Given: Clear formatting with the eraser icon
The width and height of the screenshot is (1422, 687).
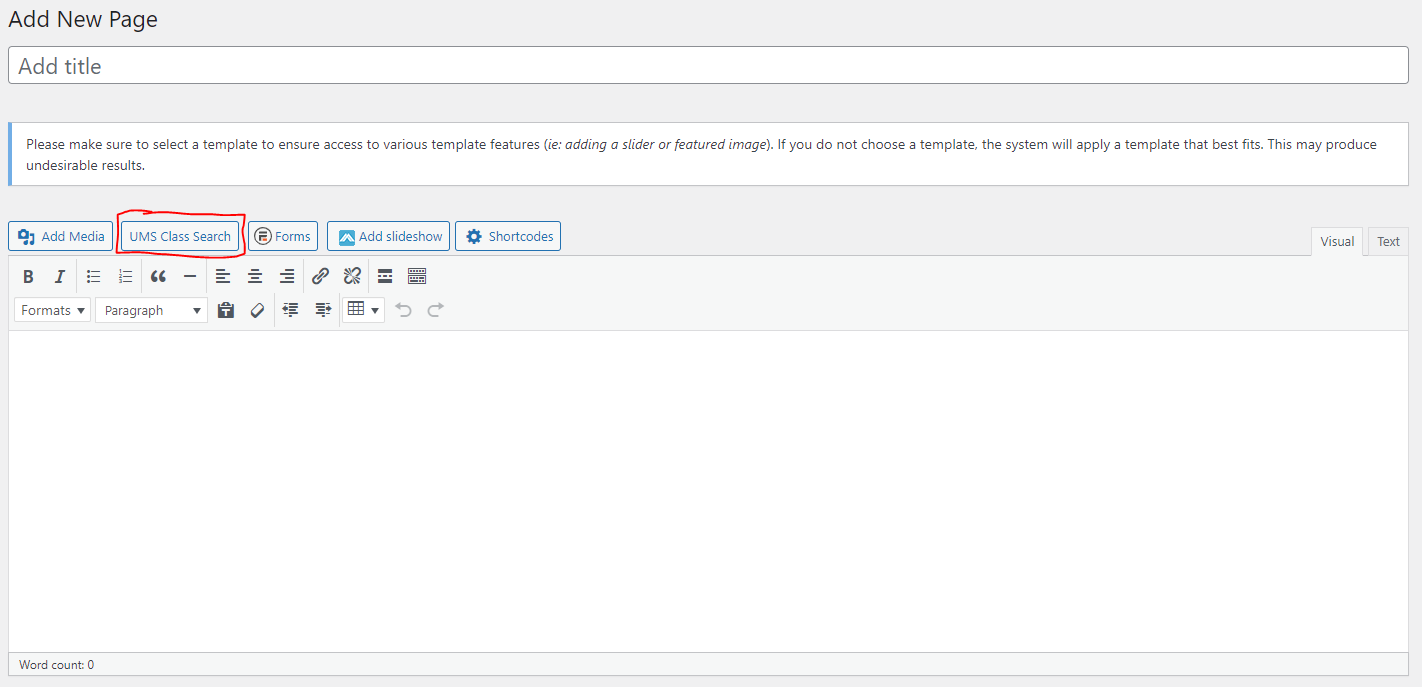Looking at the screenshot, I should click(257, 311).
